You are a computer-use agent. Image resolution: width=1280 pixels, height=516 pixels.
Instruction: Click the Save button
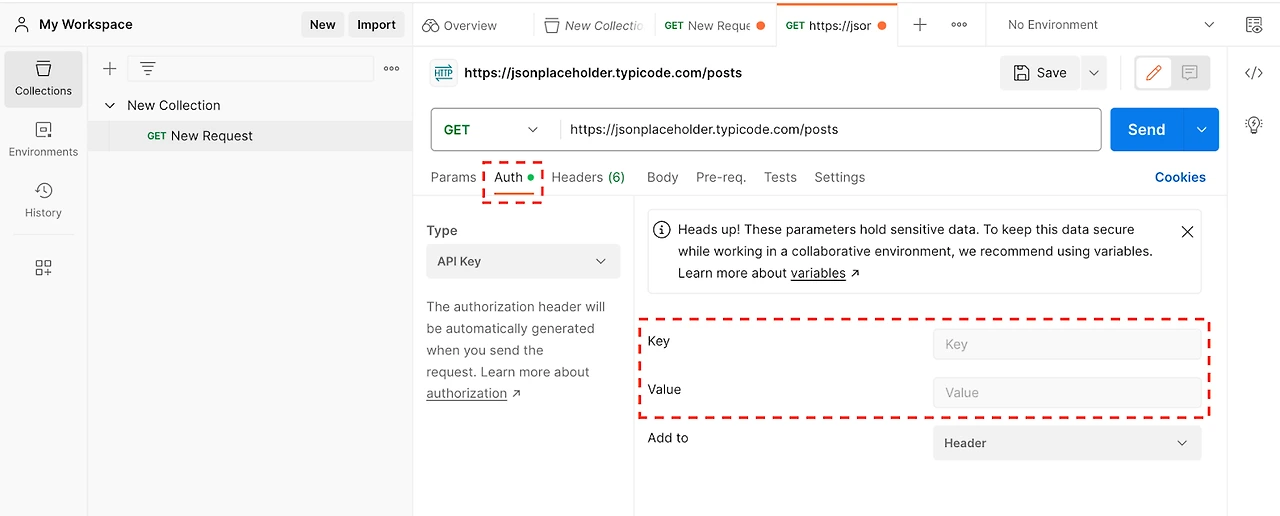pos(1040,73)
